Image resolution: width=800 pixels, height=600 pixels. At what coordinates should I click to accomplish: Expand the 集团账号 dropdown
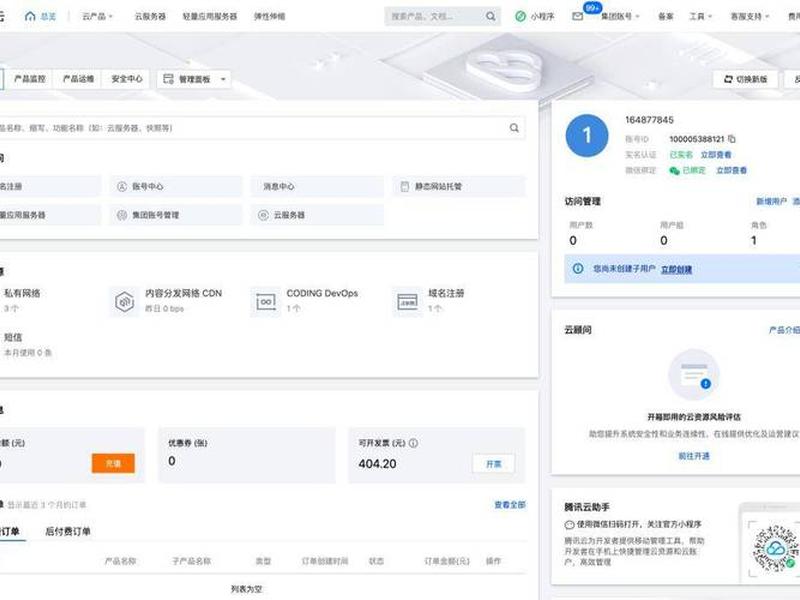(620, 16)
